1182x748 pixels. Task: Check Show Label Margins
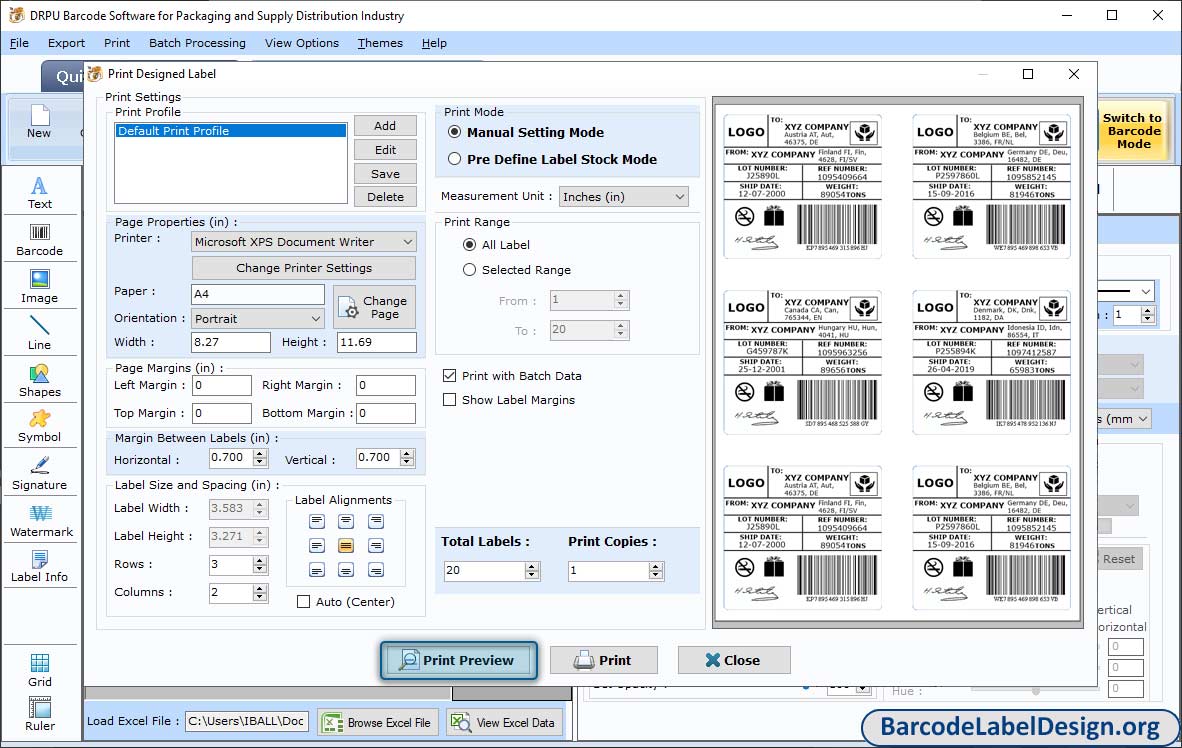(x=450, y=400)
